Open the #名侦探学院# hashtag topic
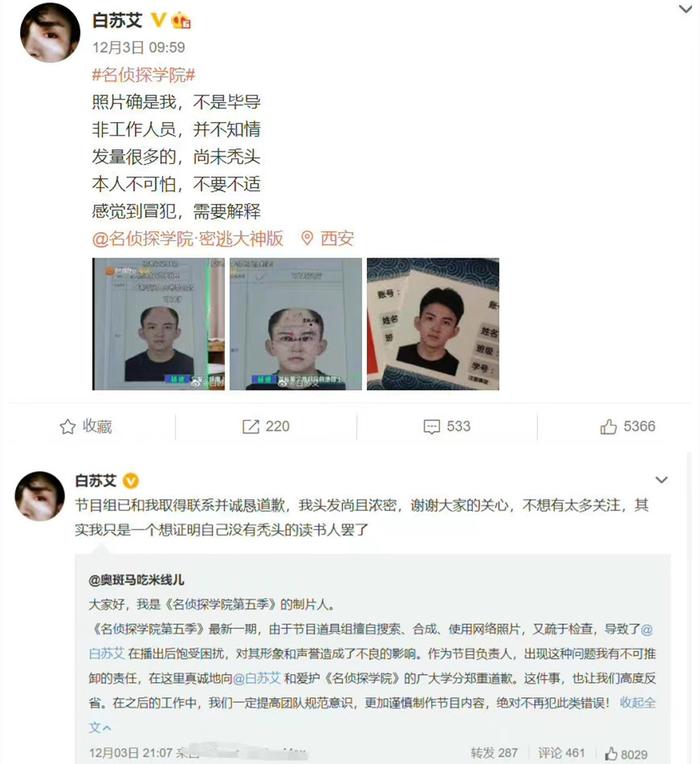 pos(144,75)
